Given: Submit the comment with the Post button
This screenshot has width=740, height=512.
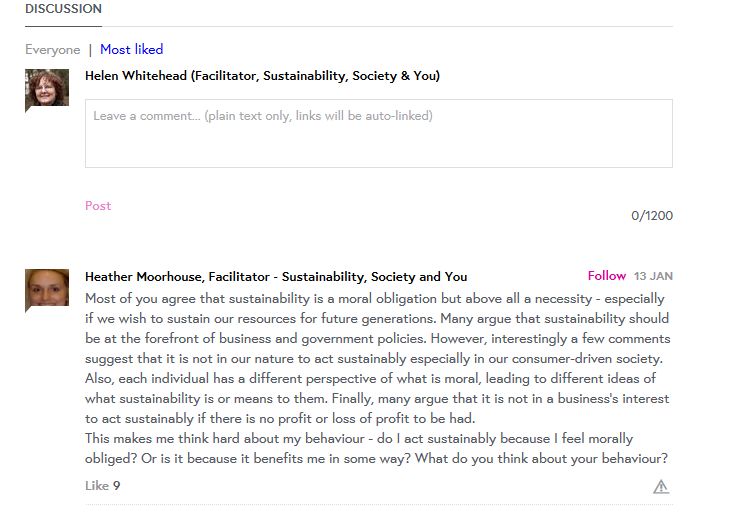Looking at the screenshot, I should 98,206.
